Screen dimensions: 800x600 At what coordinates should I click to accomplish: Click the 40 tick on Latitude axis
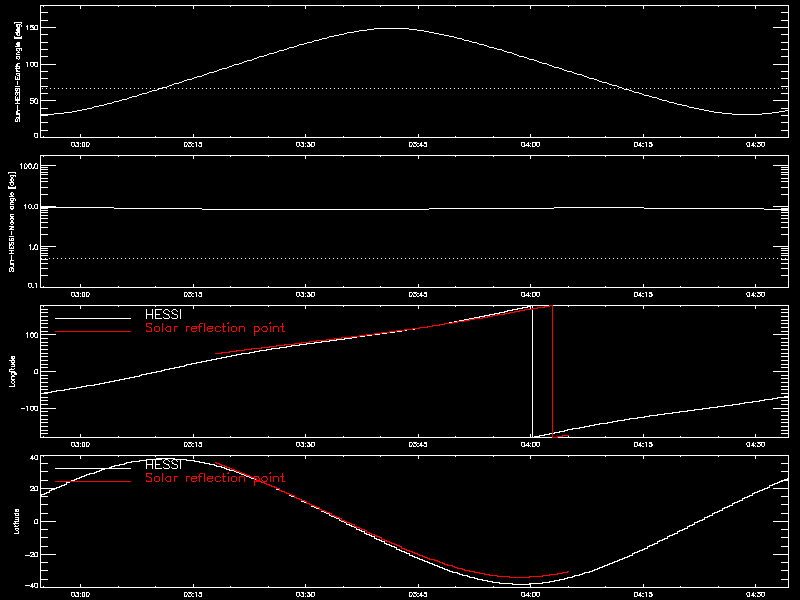pyautogui.click(x=34, y=458)
